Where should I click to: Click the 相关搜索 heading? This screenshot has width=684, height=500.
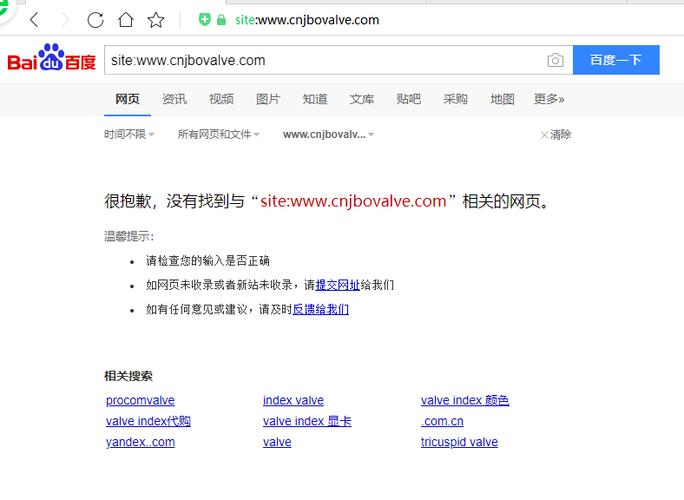point(128,376)
